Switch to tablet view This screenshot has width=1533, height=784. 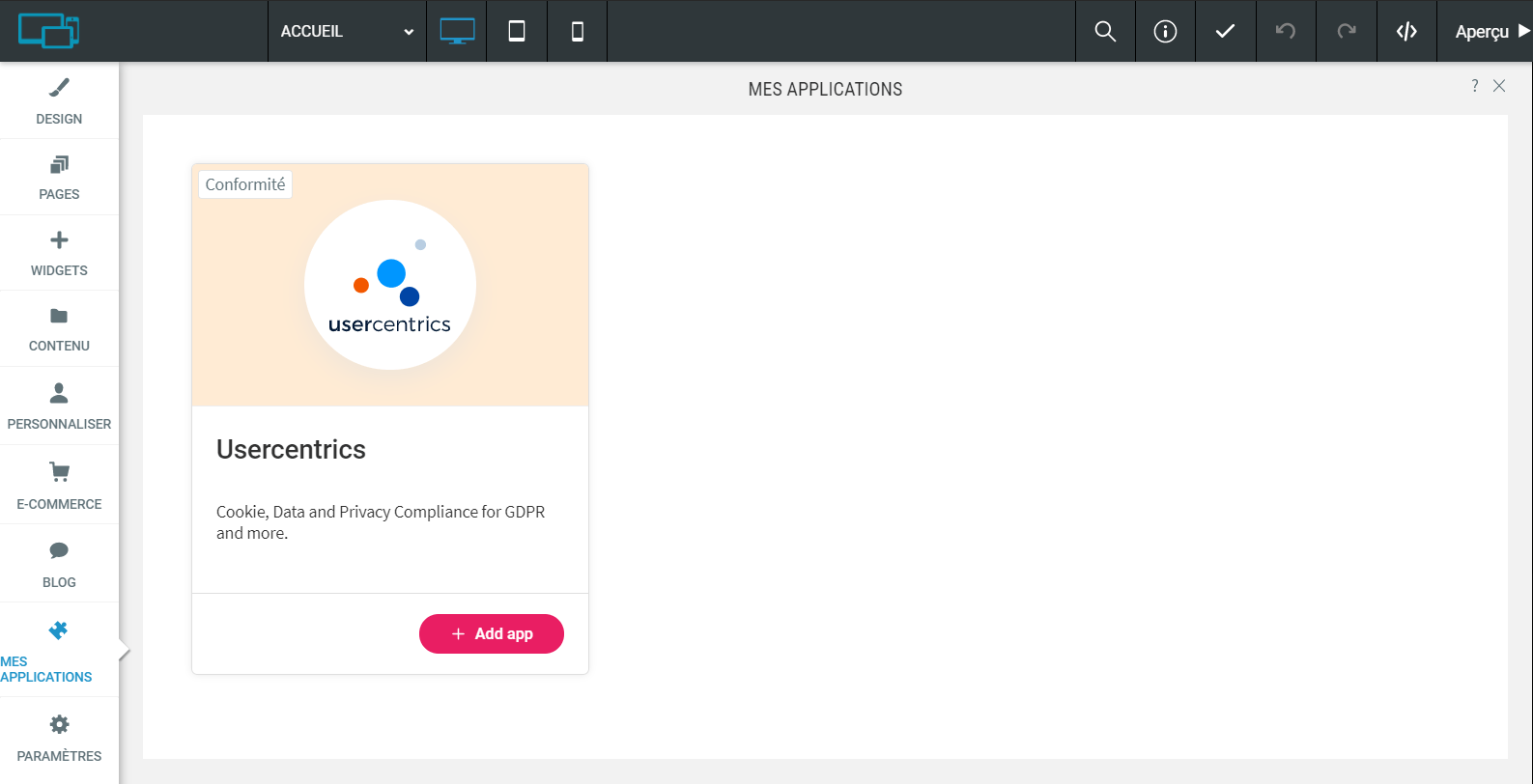click(x=517, y=31)
